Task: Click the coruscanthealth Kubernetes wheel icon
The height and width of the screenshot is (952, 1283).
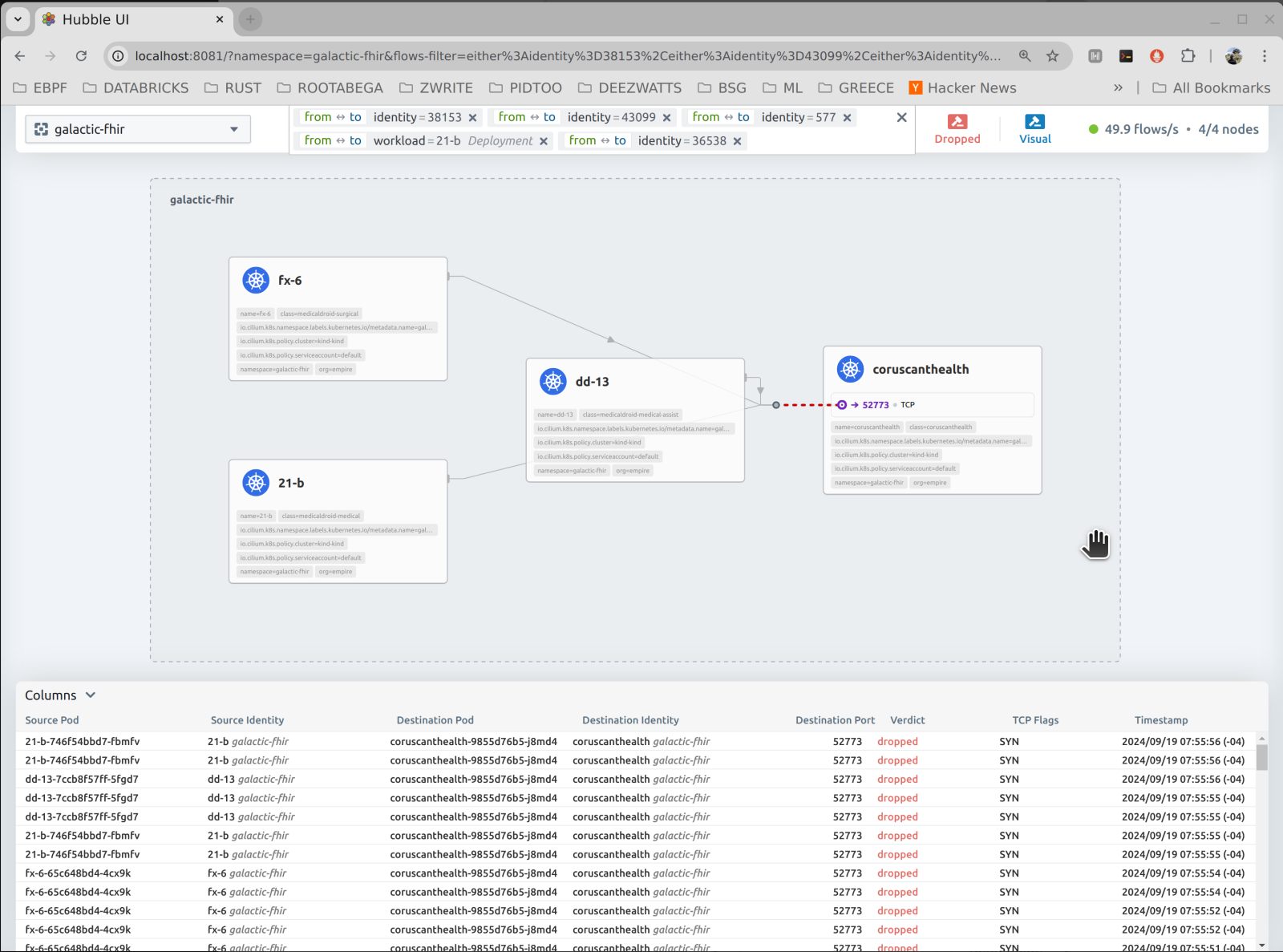Action: coord(850,369)
